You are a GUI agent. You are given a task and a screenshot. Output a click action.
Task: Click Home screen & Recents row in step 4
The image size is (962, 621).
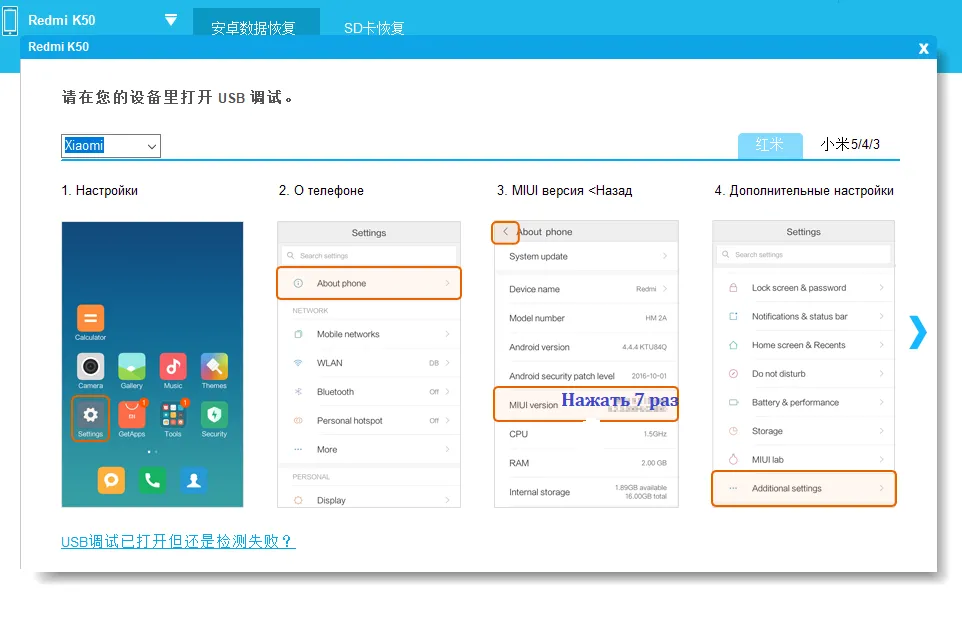click(x=804, y=345)
